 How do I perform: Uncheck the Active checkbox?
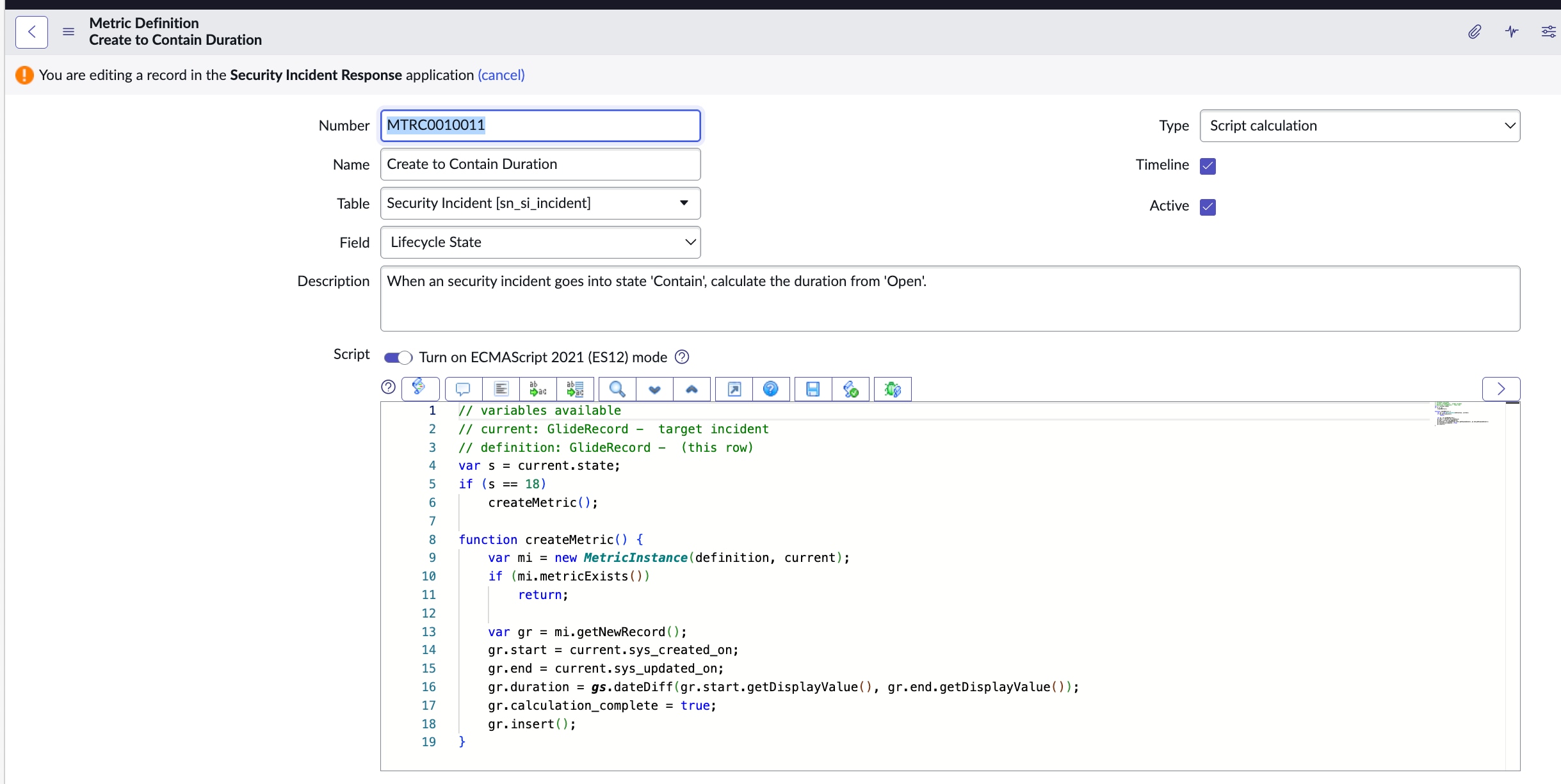click(x=1208, y=207)
